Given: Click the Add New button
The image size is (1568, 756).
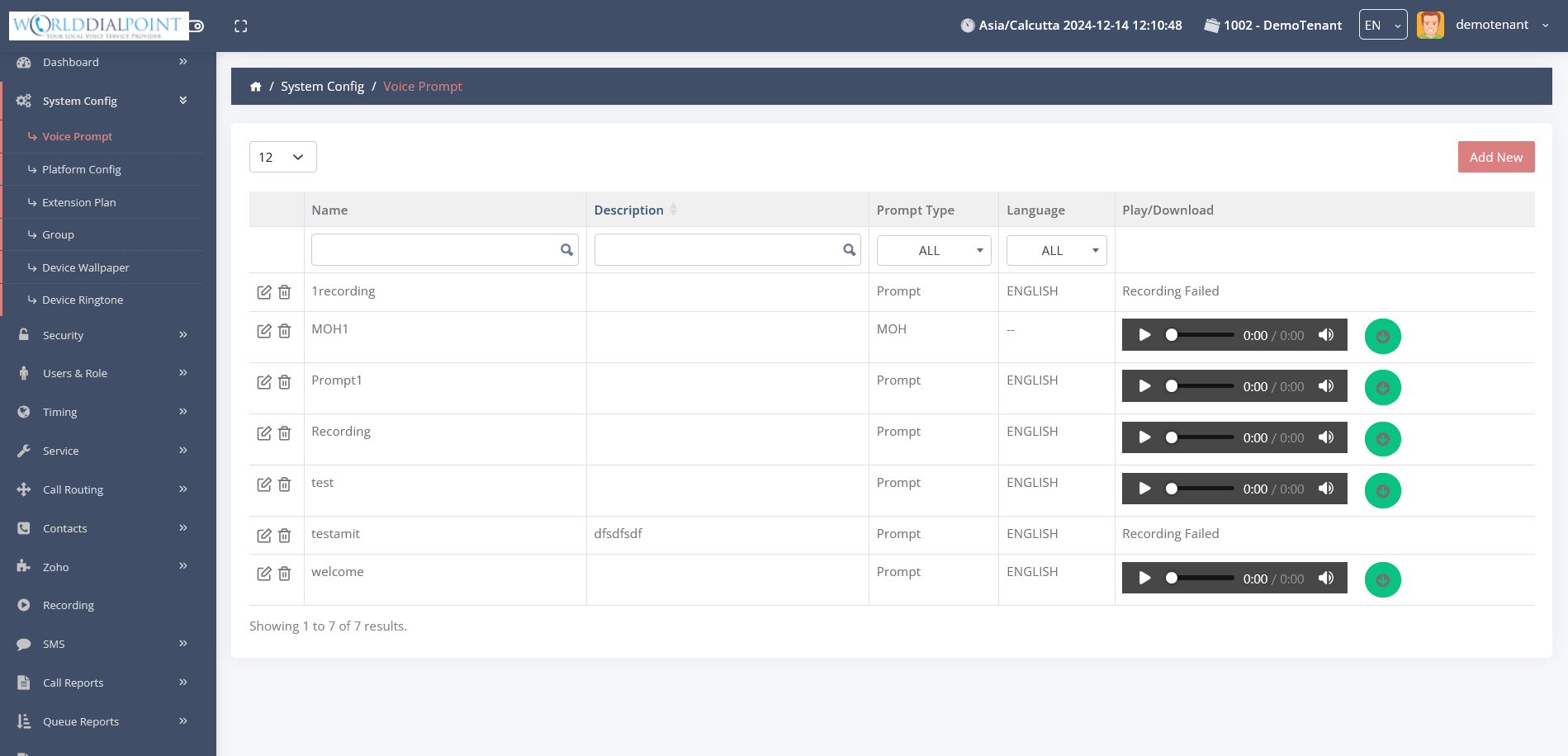Looking at the screenshot, I should [x=1495, y=157].
